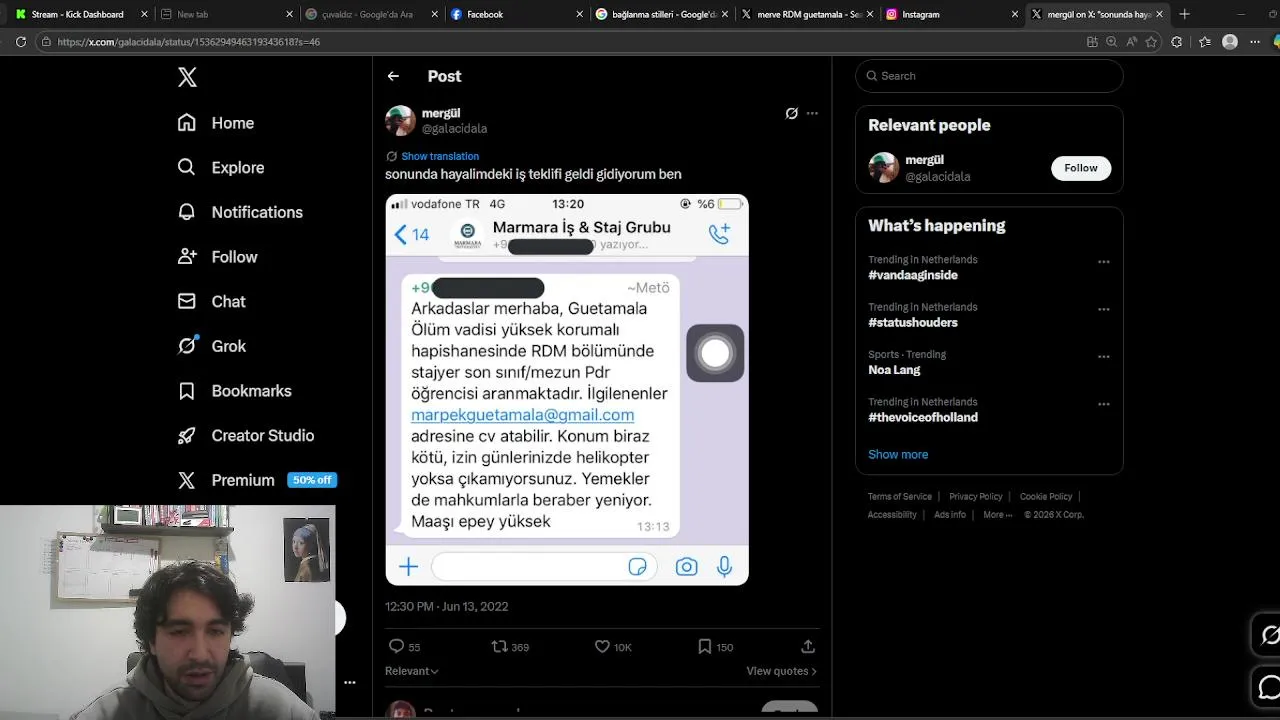
Task: Open Creator Studio in the sidebar
Action: coord(245,435)
